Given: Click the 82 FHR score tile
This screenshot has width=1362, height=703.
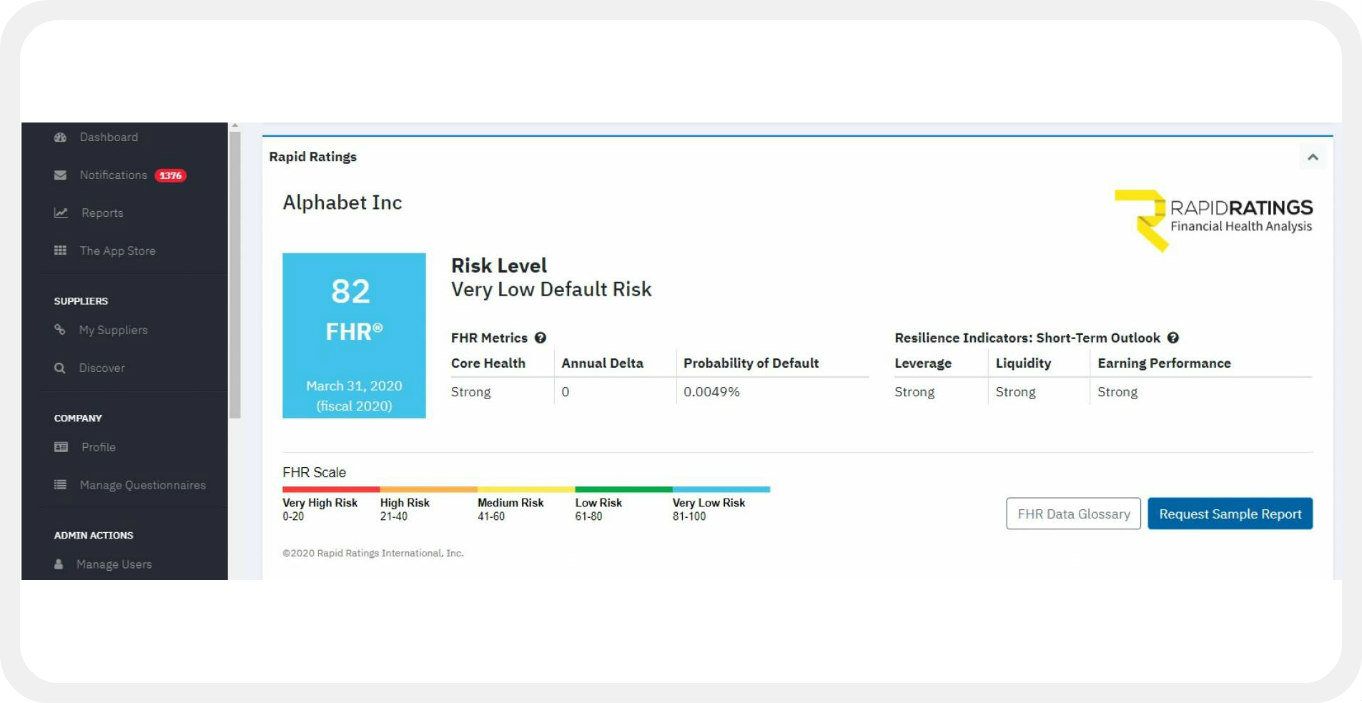Looking at the screenshot, I should [x=354, y=335].
